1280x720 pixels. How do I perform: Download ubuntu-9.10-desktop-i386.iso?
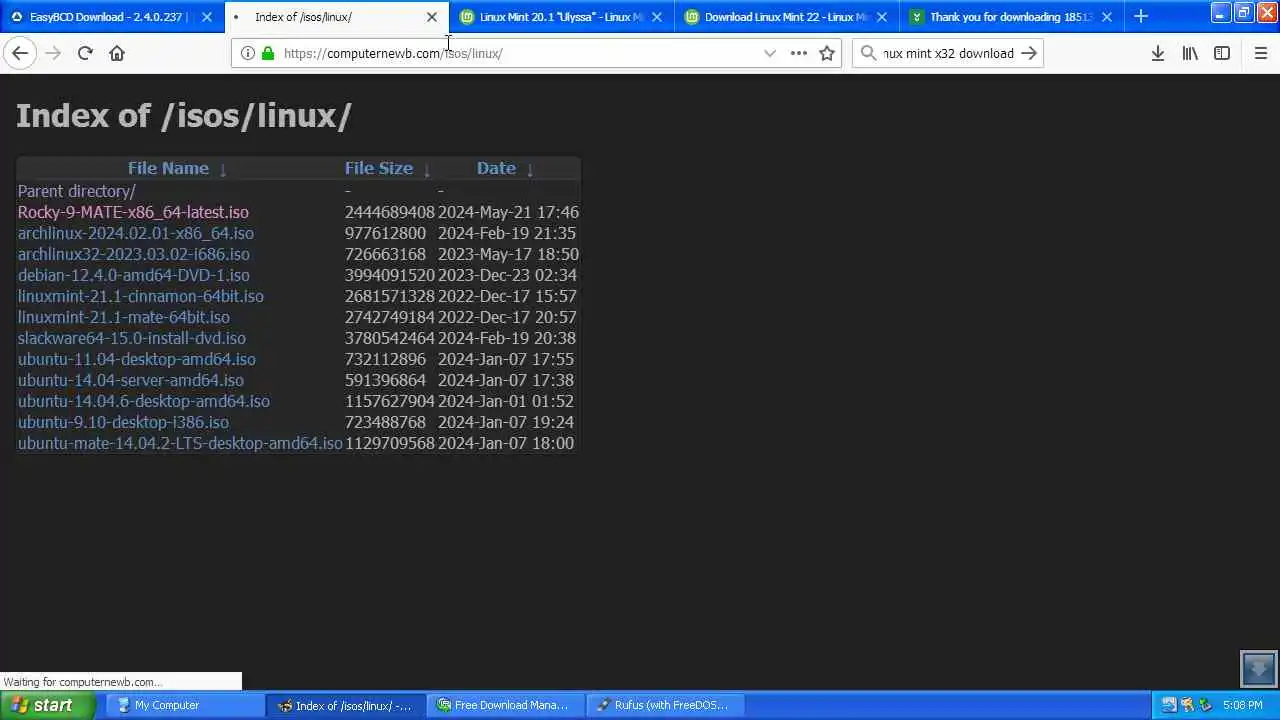pos(123,422)
